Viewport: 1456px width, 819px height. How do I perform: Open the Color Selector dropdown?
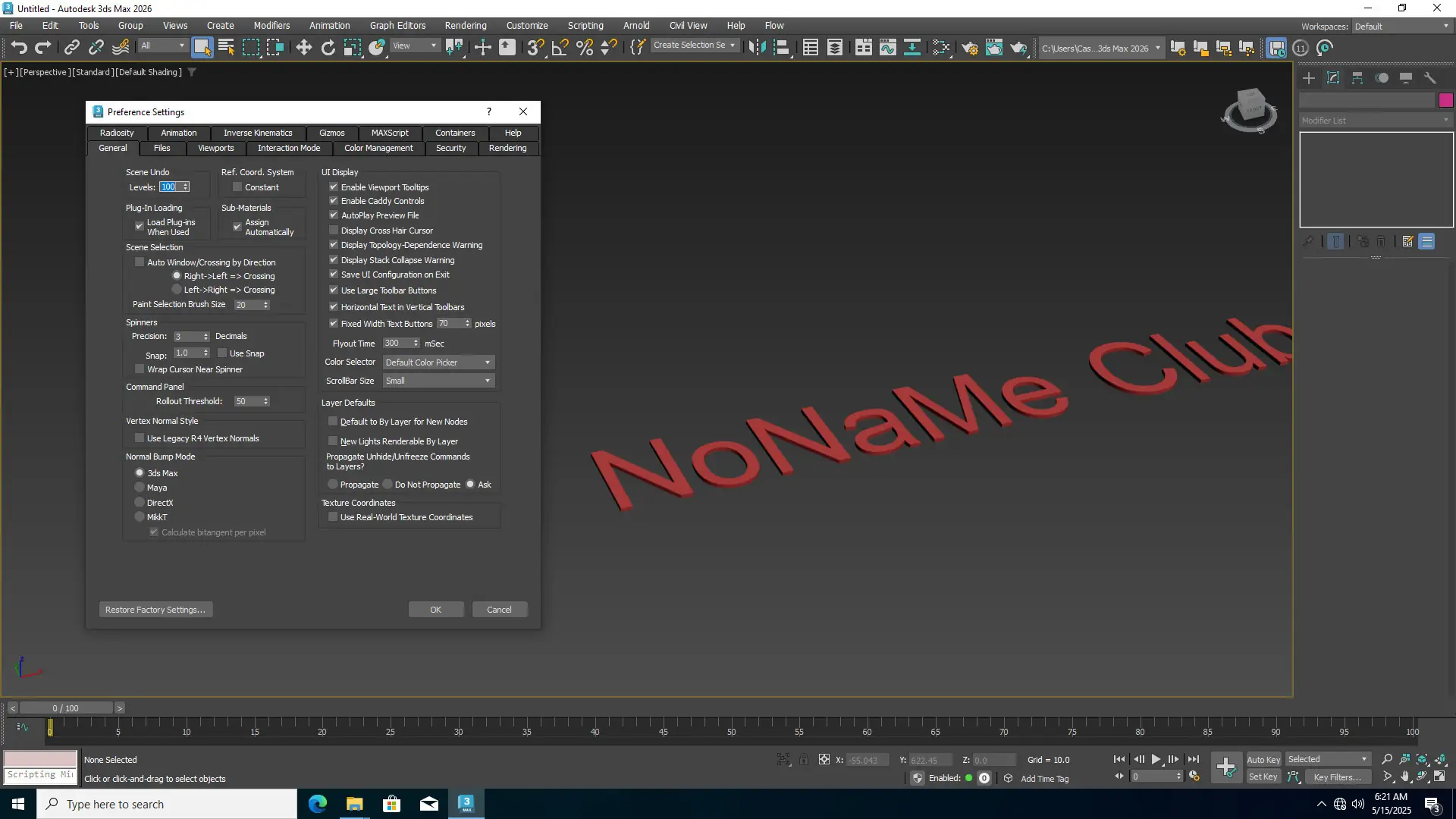tap(438, 362)
